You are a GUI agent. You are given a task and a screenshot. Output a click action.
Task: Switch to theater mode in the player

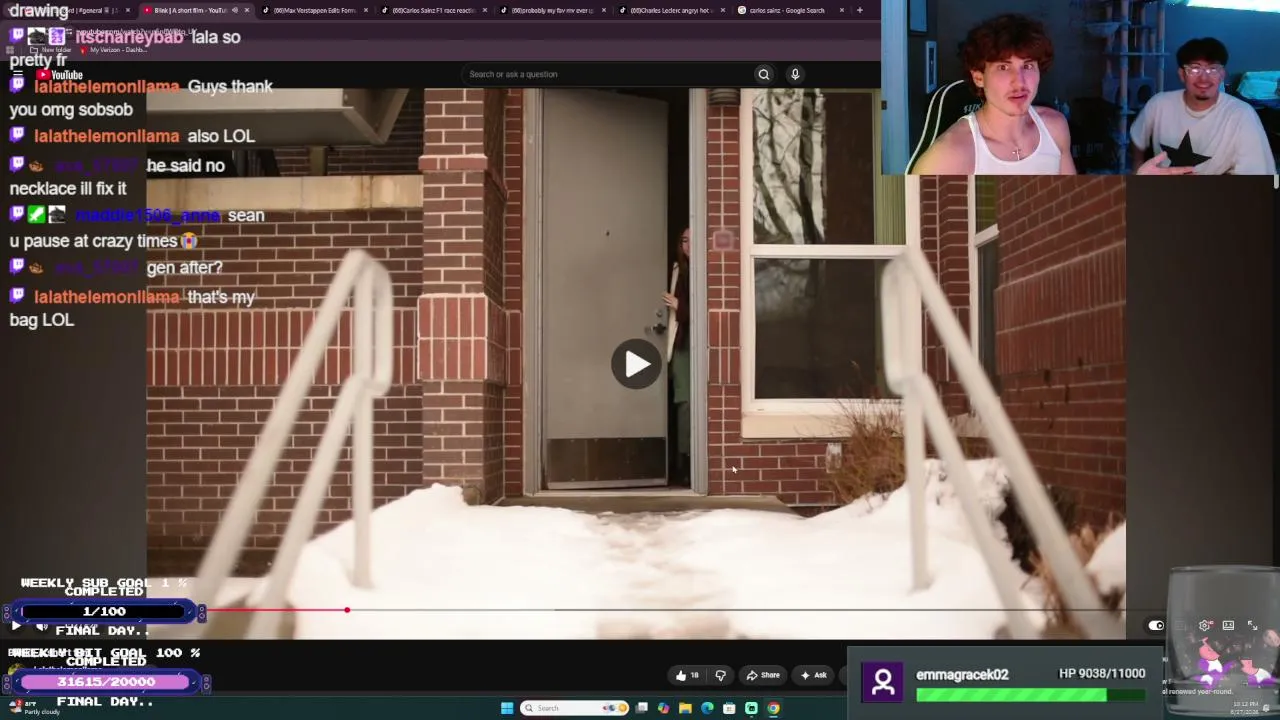point(1228,626)
